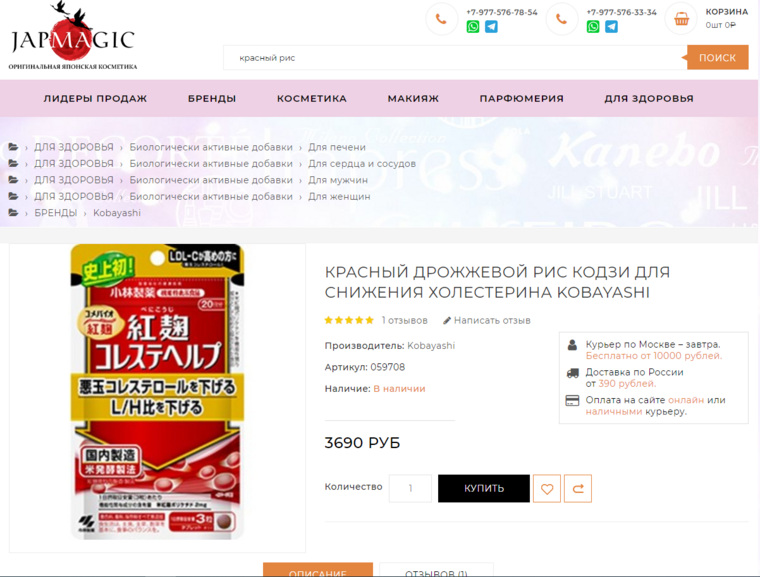760x577 pixels.
Task: Open ДЛЯ ЗДОРОВЬЯ menu item
Action: (649, 98)
